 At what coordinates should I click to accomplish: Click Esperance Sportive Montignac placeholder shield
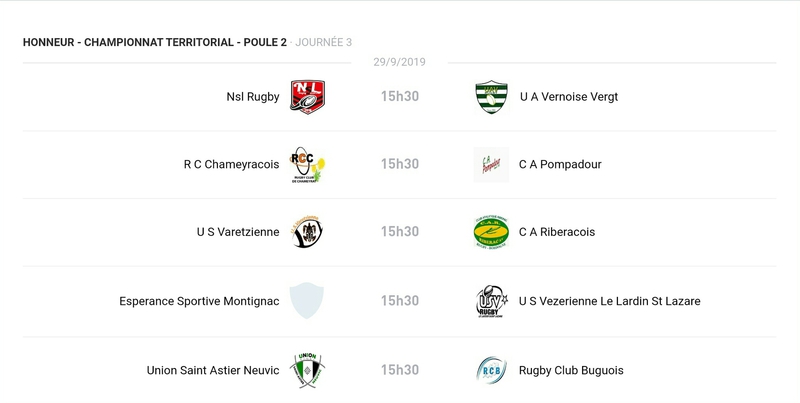[x=307, y=301]
